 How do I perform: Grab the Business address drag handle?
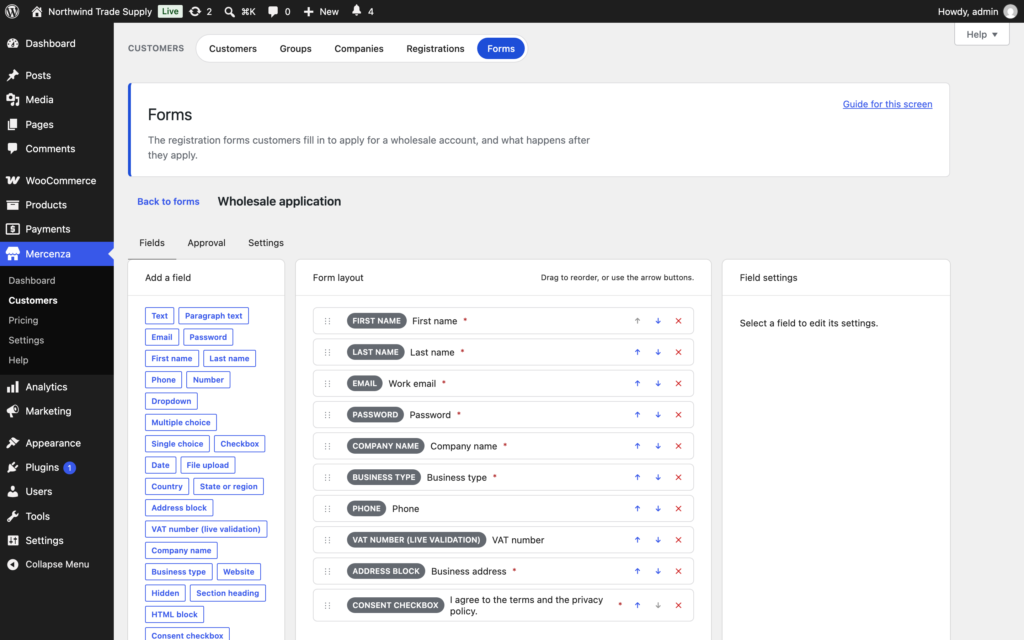[x=328, y=571]
